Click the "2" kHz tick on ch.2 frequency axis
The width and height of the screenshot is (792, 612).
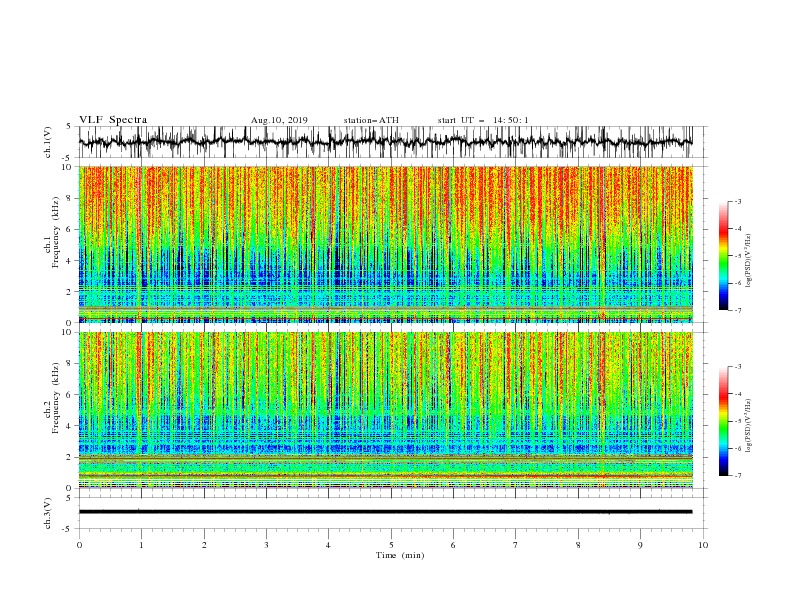coord(70,457)
